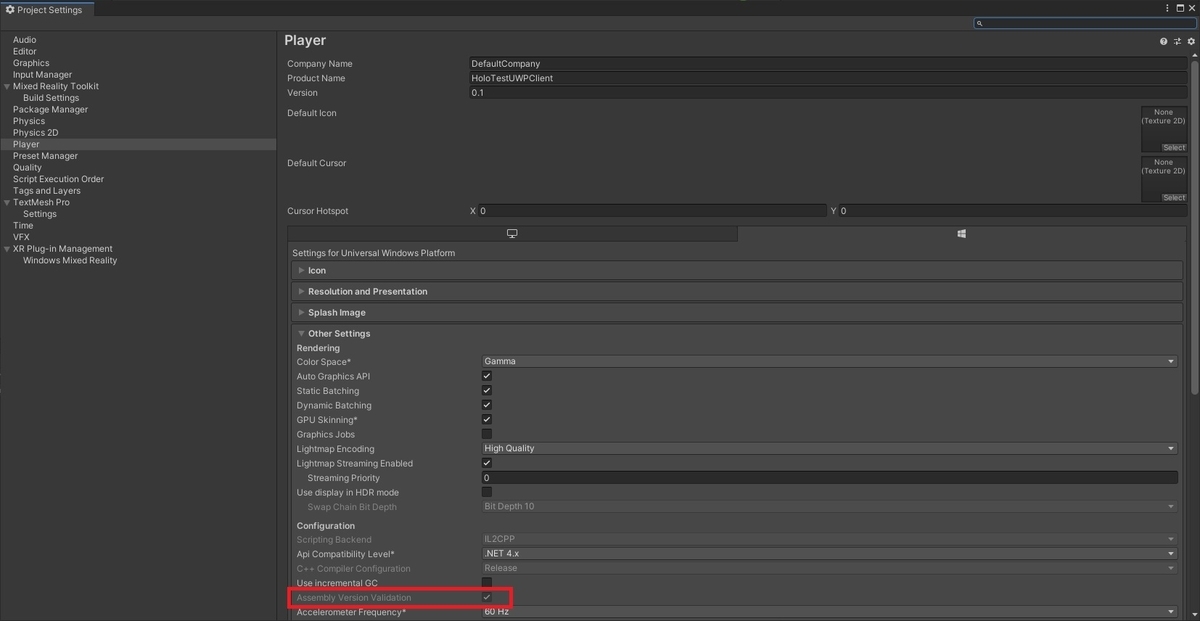Toggle the Auto Graphics API checkbox
The image size is (1200, 621).
click(x=487, y=376)
